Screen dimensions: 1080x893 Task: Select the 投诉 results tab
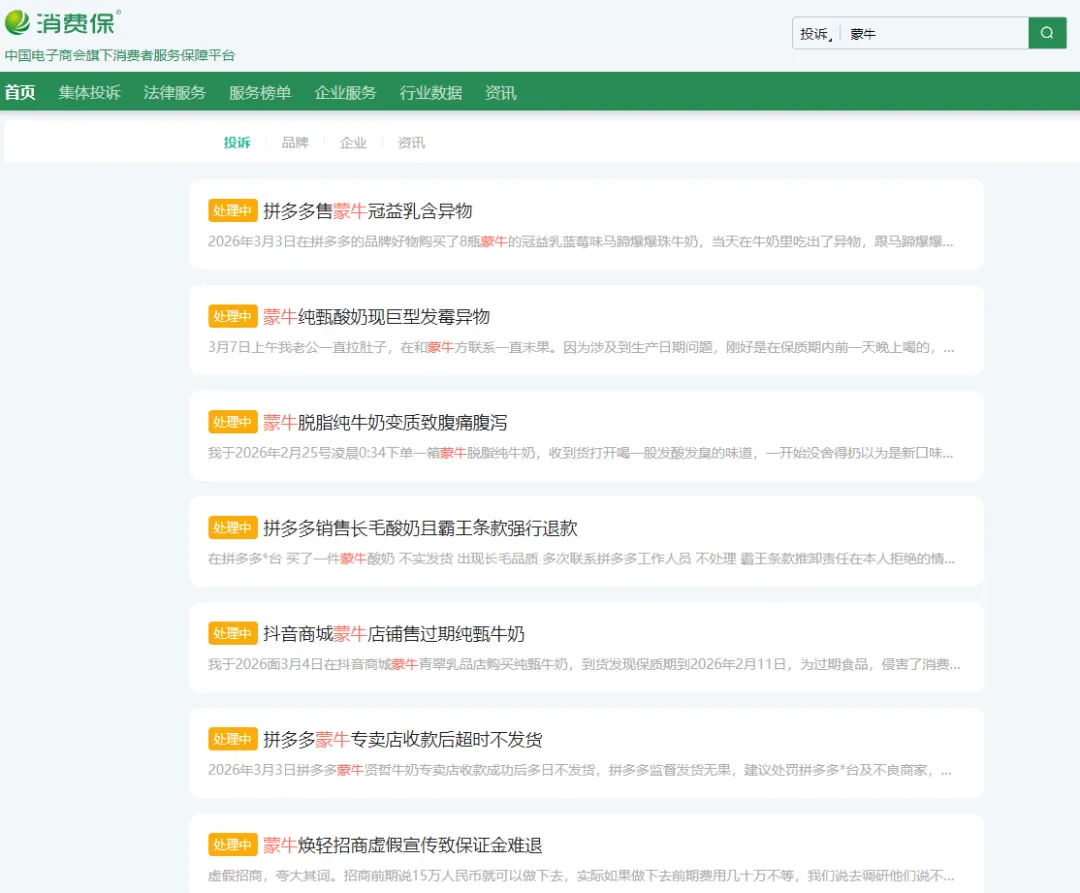[x=237, y=143]
